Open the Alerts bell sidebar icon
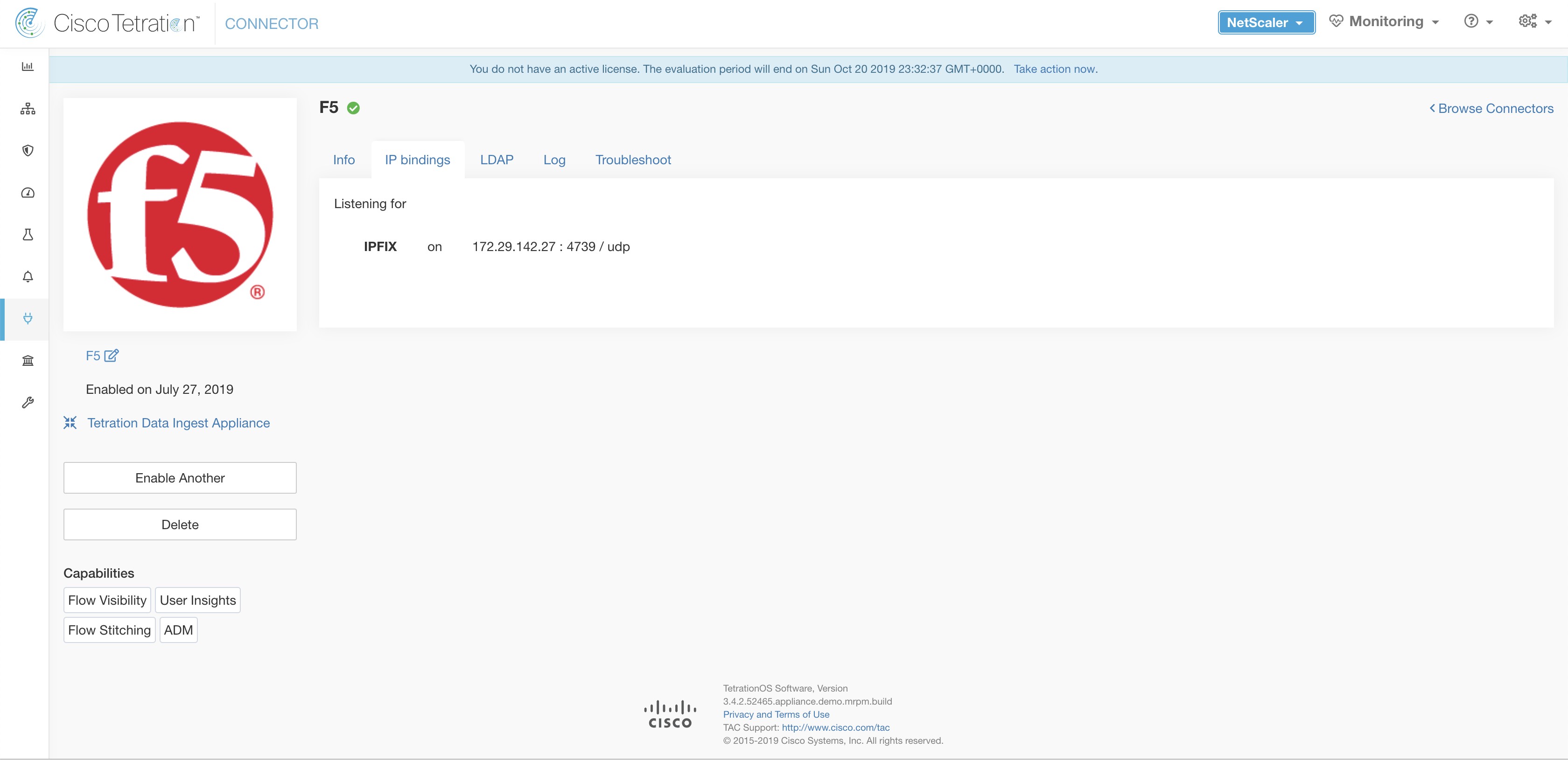The image size is (1568, 762). (28, 277)
